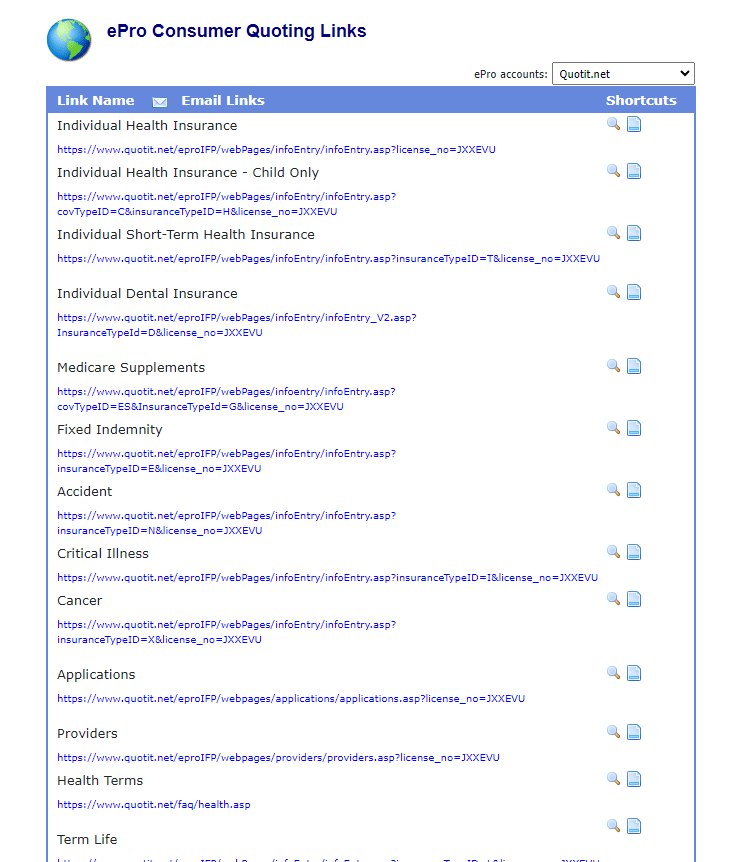The width and height of the screenshot is (737, 862).
Task: Click the 'Providers' title
Action: point(87,734)
